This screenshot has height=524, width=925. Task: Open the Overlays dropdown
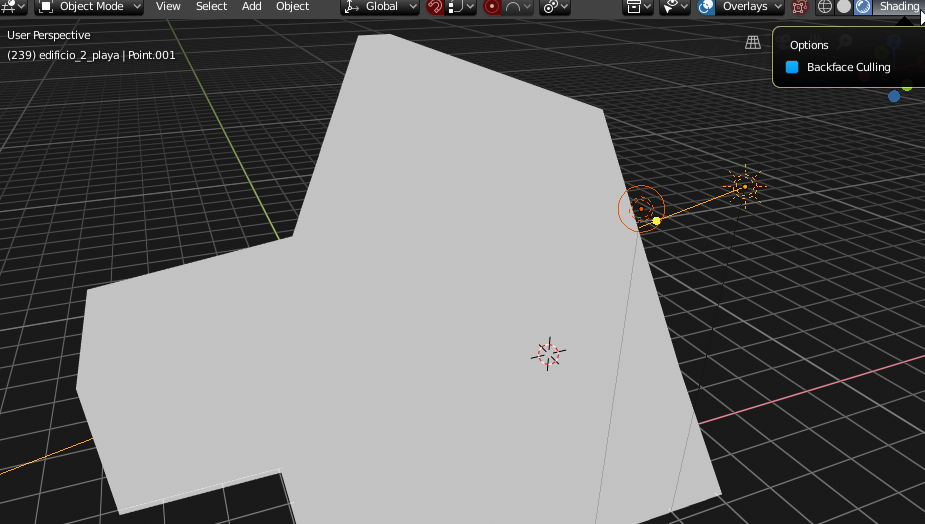coord(750,6)
